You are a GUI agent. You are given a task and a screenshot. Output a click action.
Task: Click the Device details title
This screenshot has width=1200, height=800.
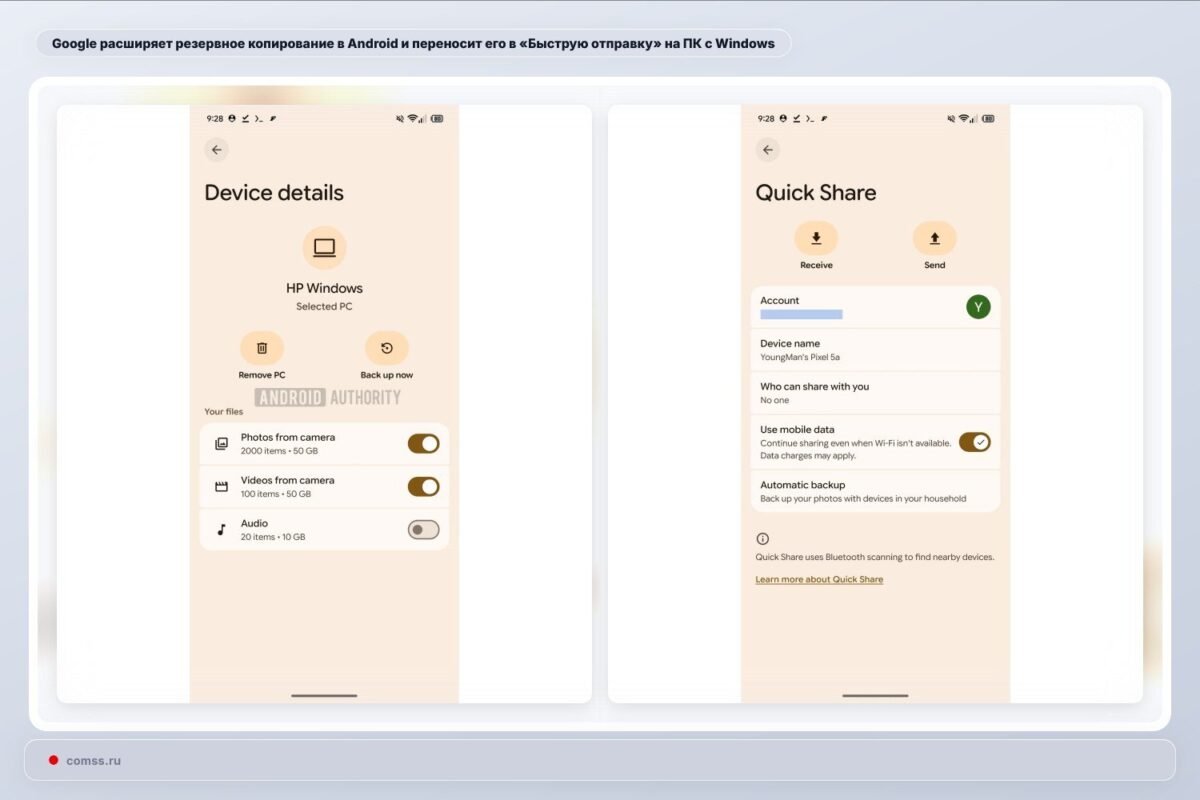coord(274,193)
